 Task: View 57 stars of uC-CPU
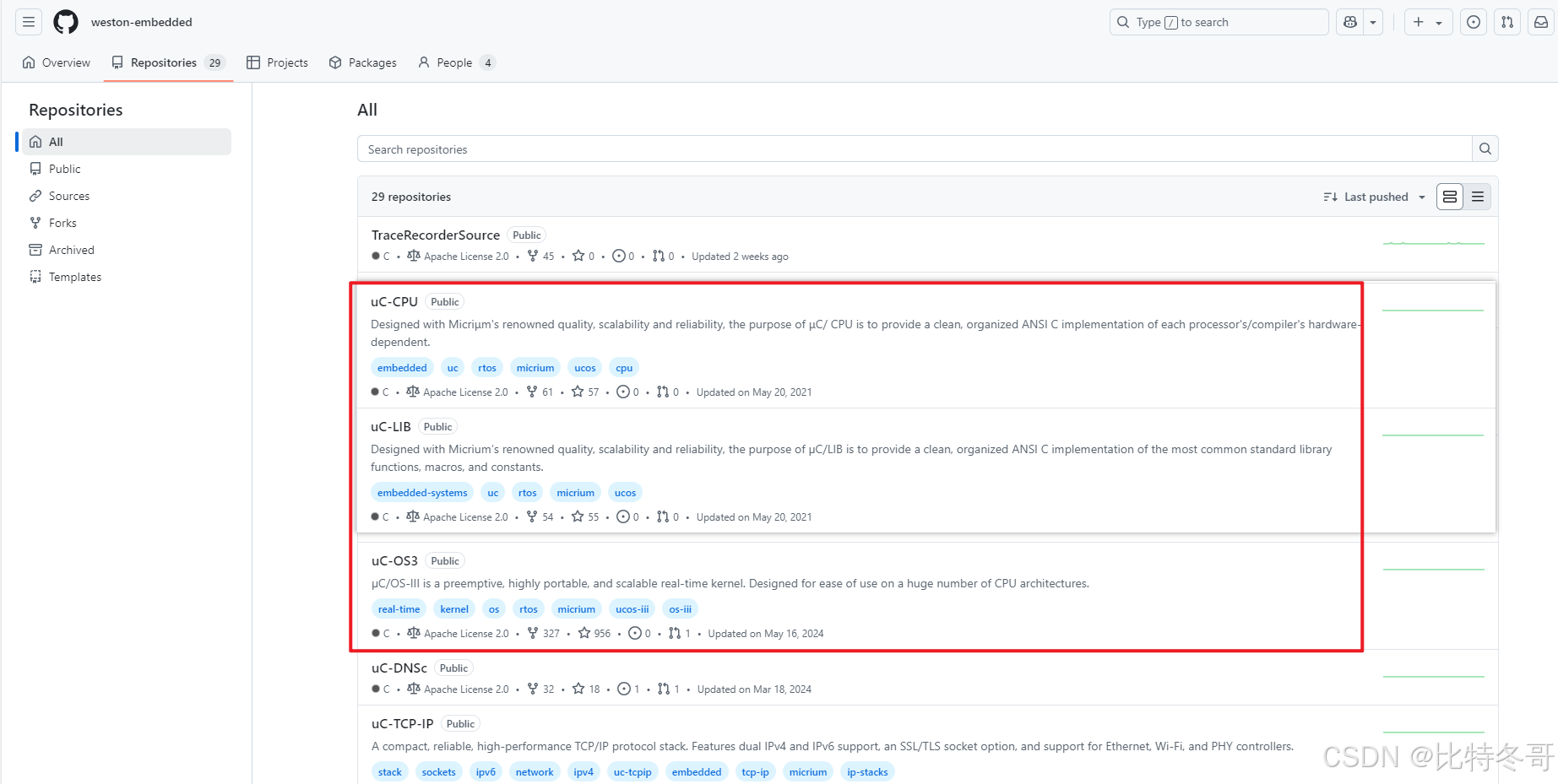585,392
